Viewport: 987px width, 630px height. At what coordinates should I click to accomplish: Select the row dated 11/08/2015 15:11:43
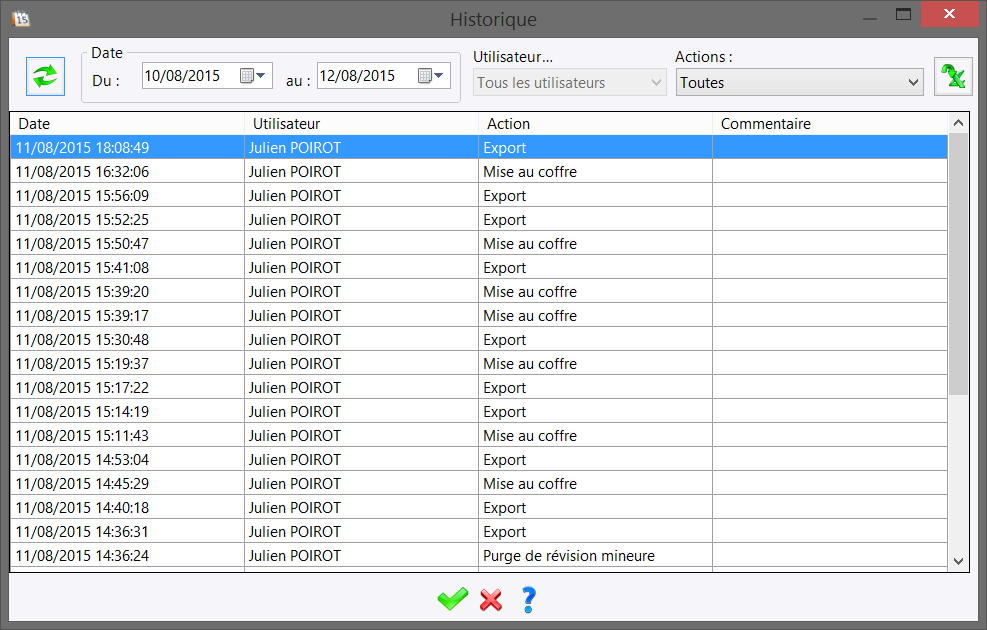(479, 435)
